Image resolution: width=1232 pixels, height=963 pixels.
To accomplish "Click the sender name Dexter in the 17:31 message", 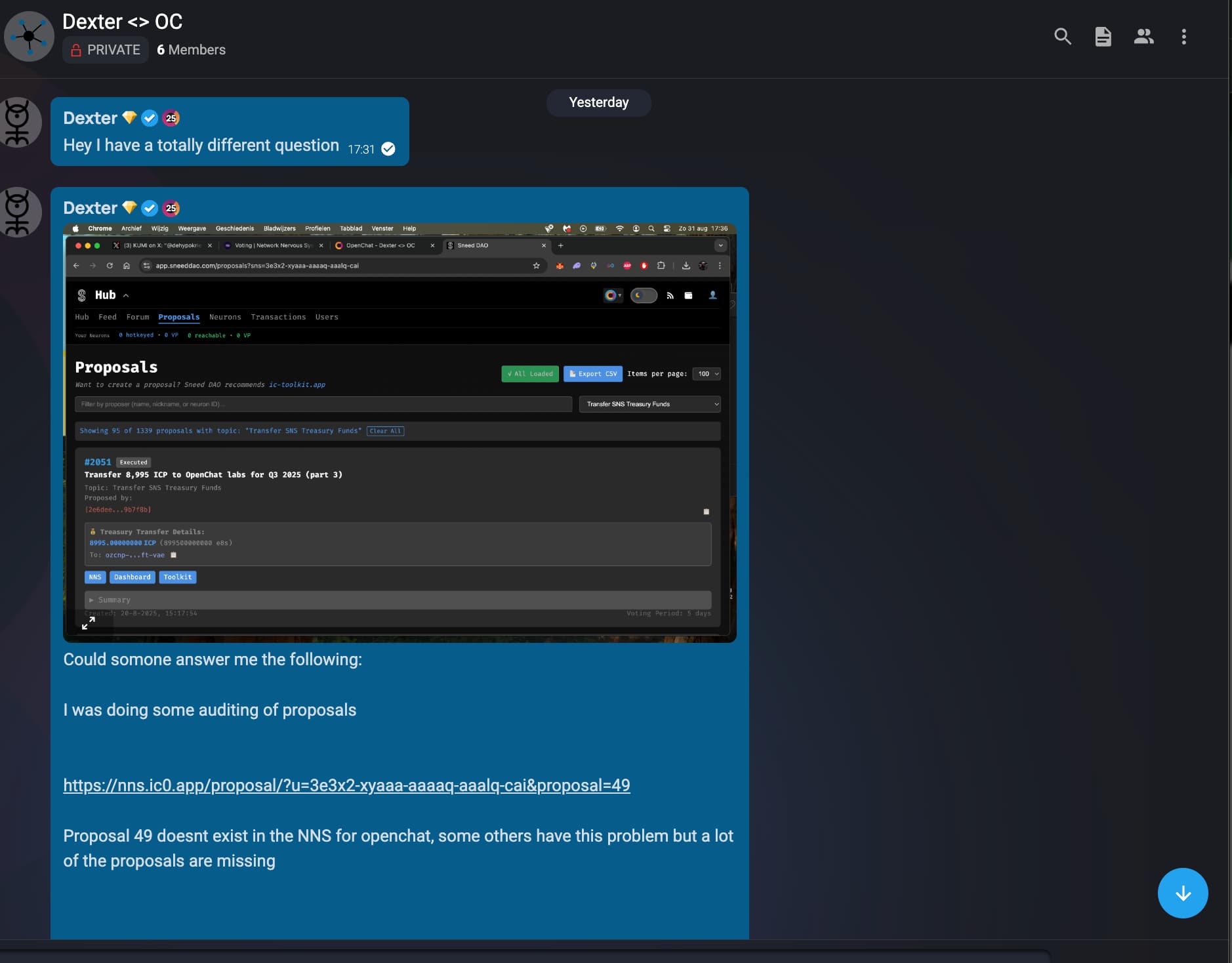I will [x=90, y=118].
